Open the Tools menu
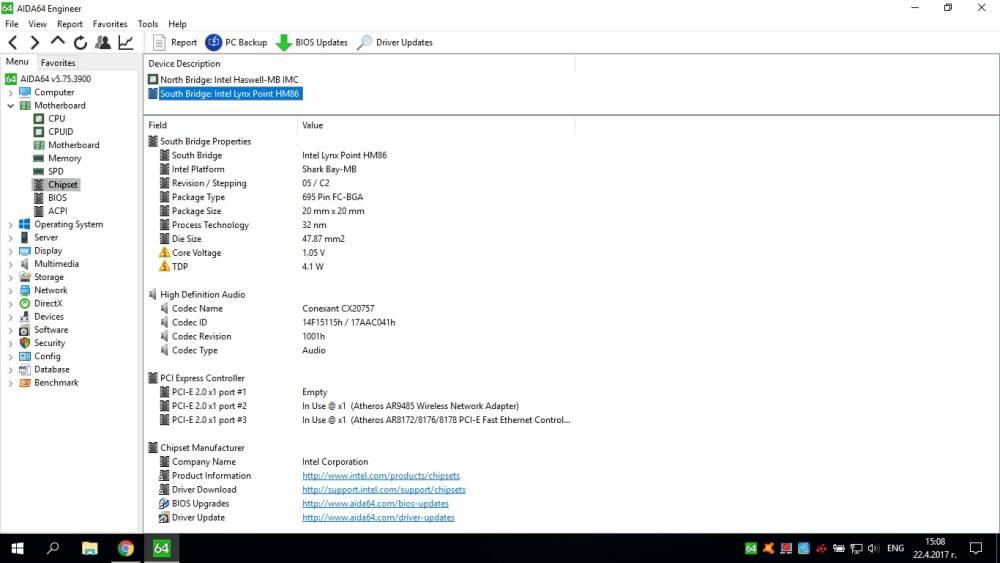 (148, 24)
